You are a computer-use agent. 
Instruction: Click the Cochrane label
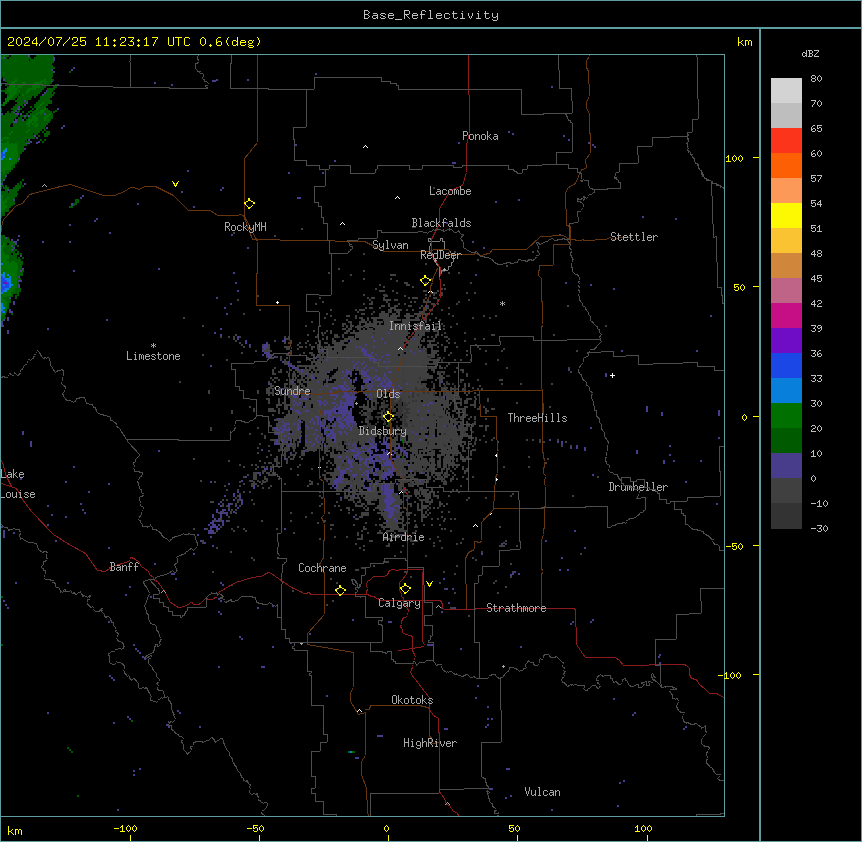click(322, 568)
